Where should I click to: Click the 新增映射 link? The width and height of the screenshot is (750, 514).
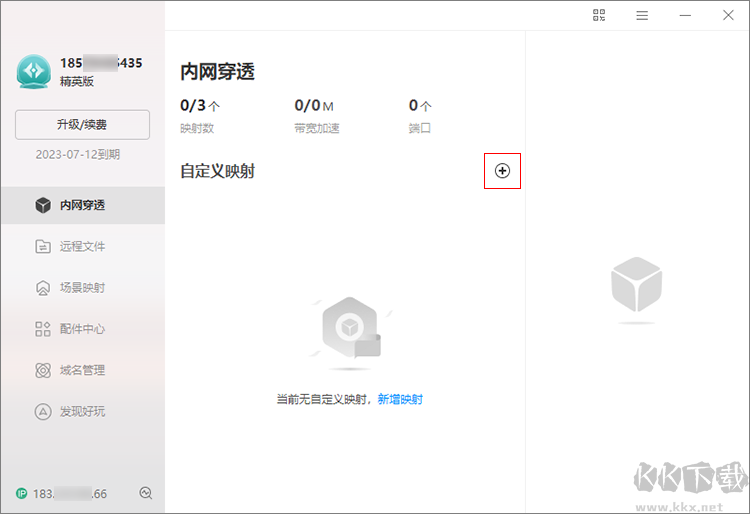coord(400,399)
